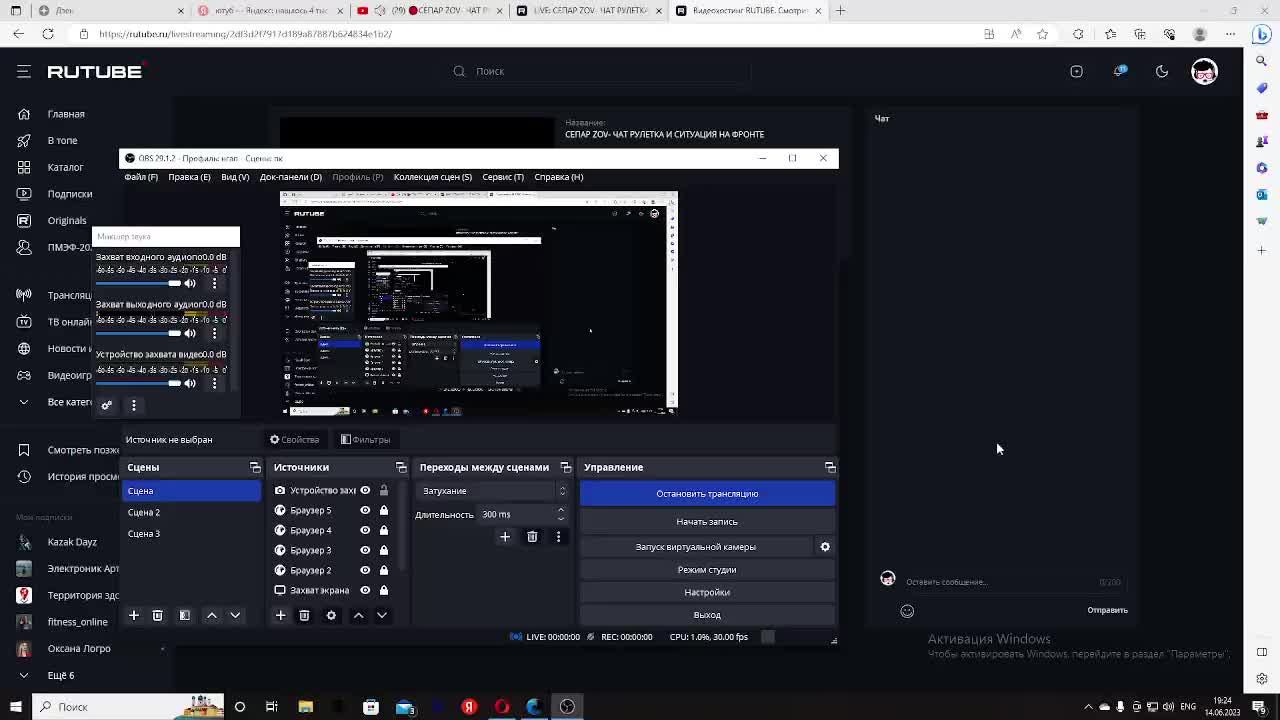
Task: Open the Док-панели (D) menu
Action: pos(291,177)
